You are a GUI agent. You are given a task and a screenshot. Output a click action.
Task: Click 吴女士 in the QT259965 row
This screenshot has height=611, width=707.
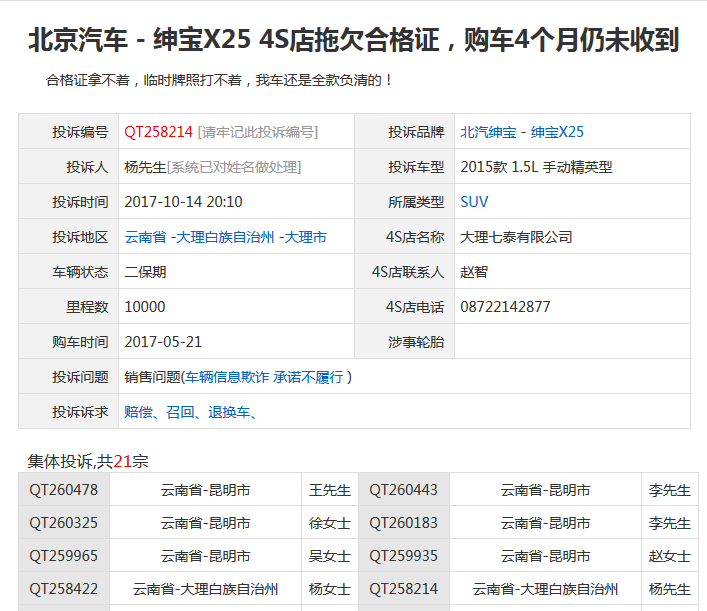tap(330, 556)
